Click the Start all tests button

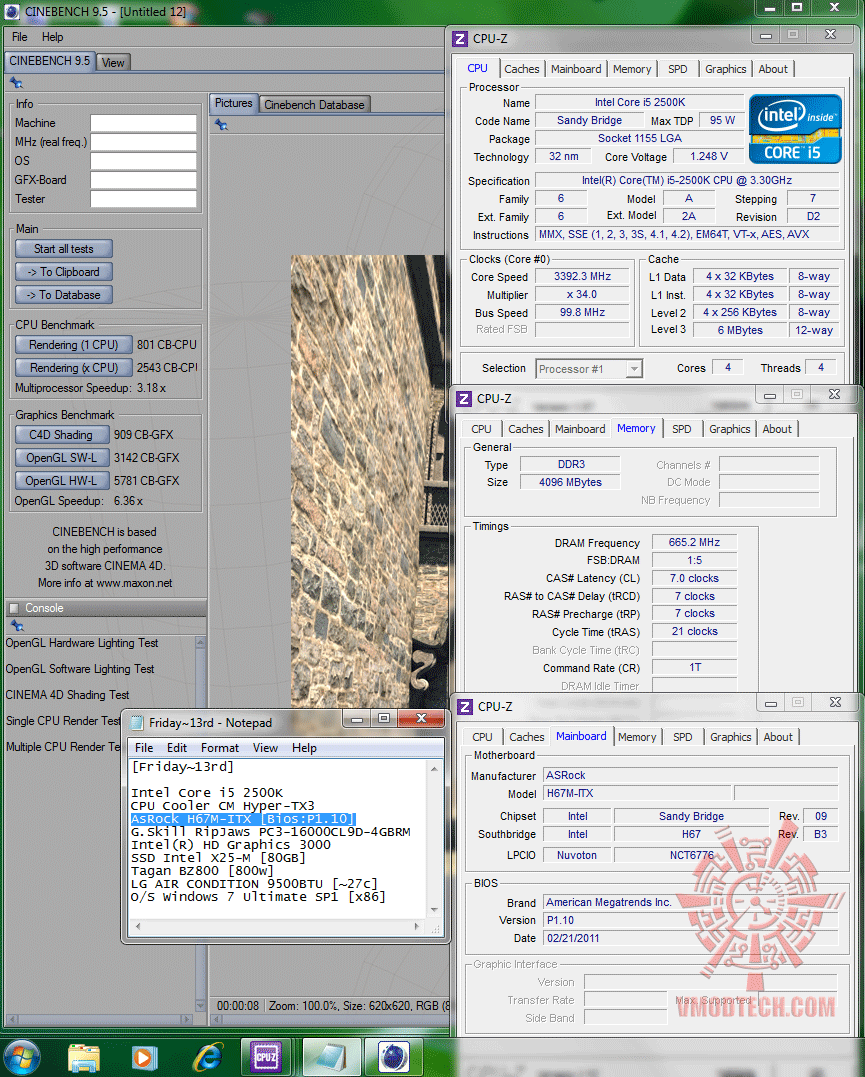coord(64,249)
